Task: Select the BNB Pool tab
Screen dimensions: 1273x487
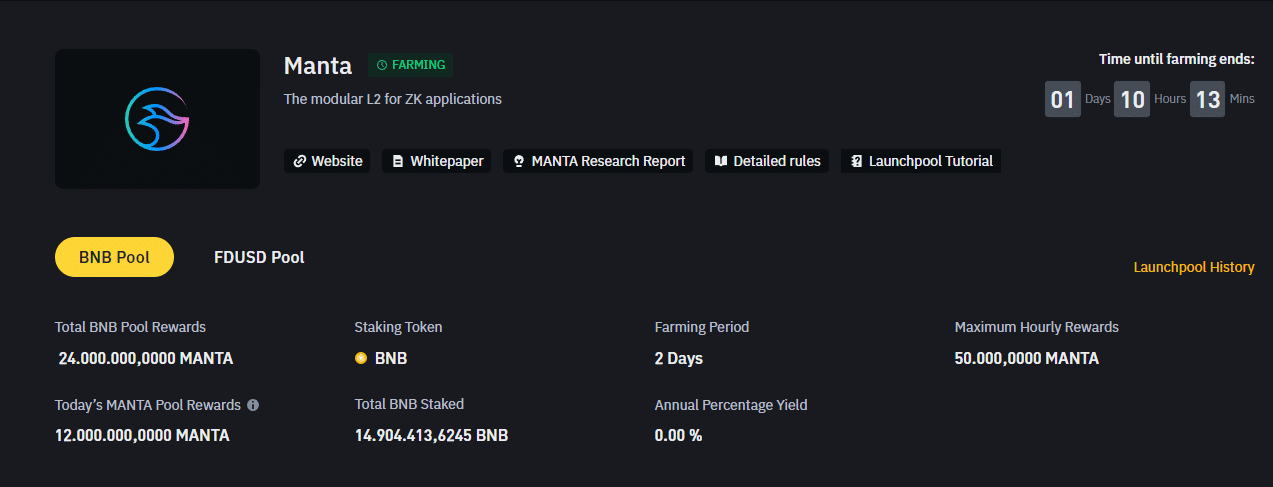Action: tap(114, 257)
